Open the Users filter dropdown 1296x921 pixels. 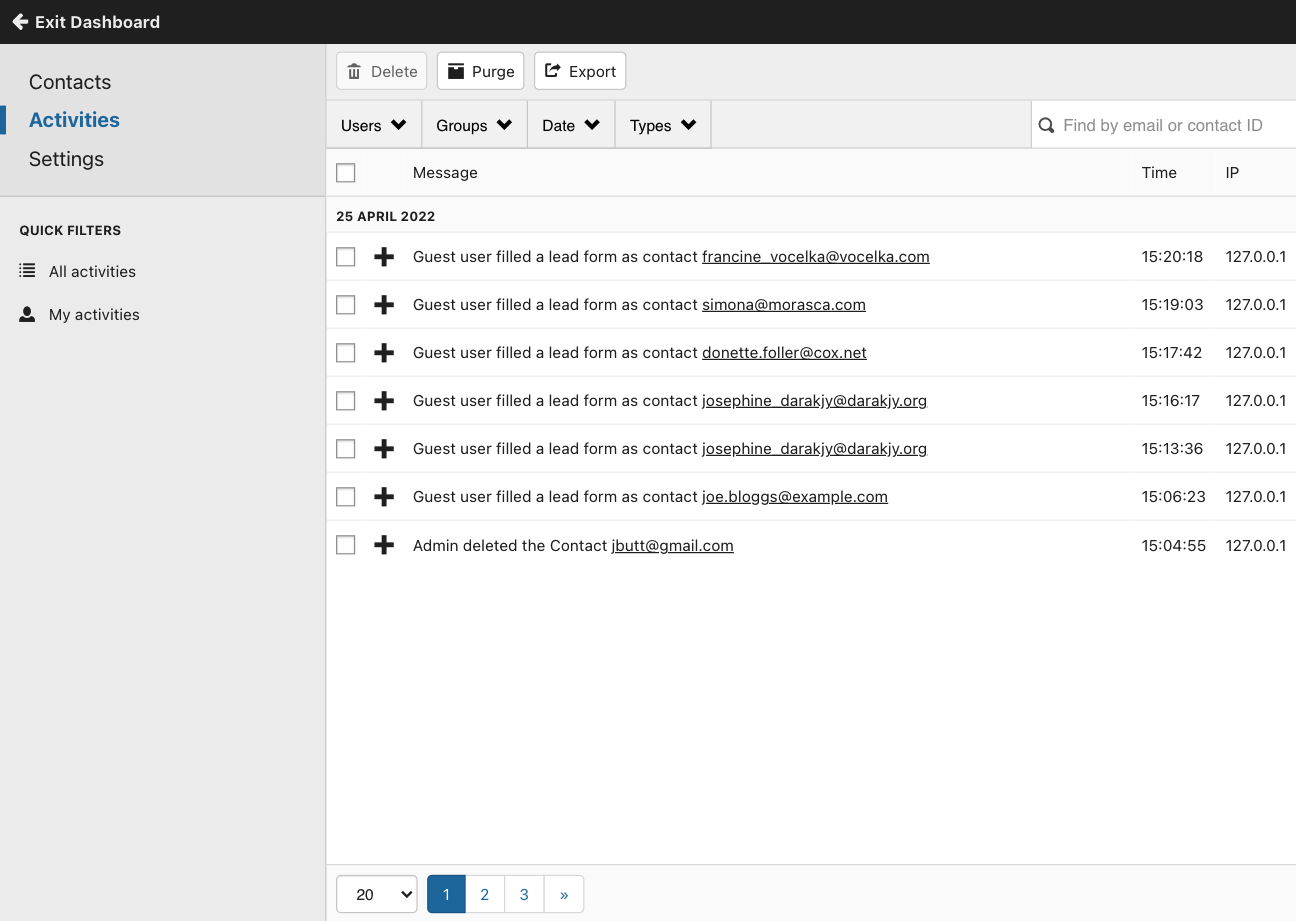point(374,126)
